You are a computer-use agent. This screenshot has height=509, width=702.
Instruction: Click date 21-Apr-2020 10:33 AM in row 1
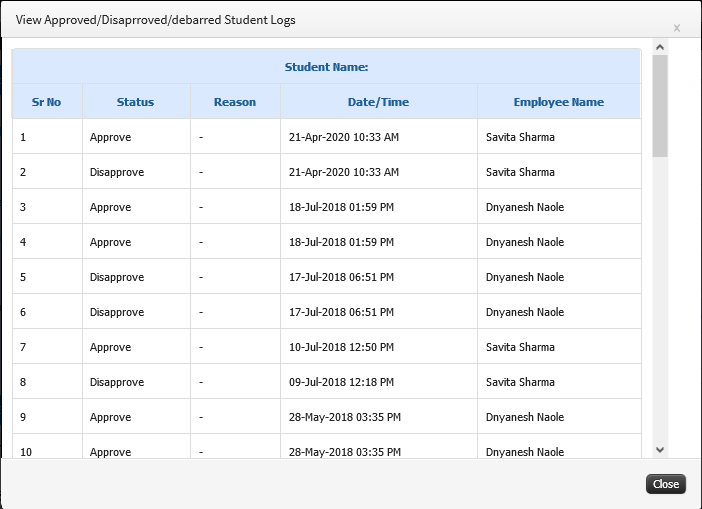(x=344, y=137)
